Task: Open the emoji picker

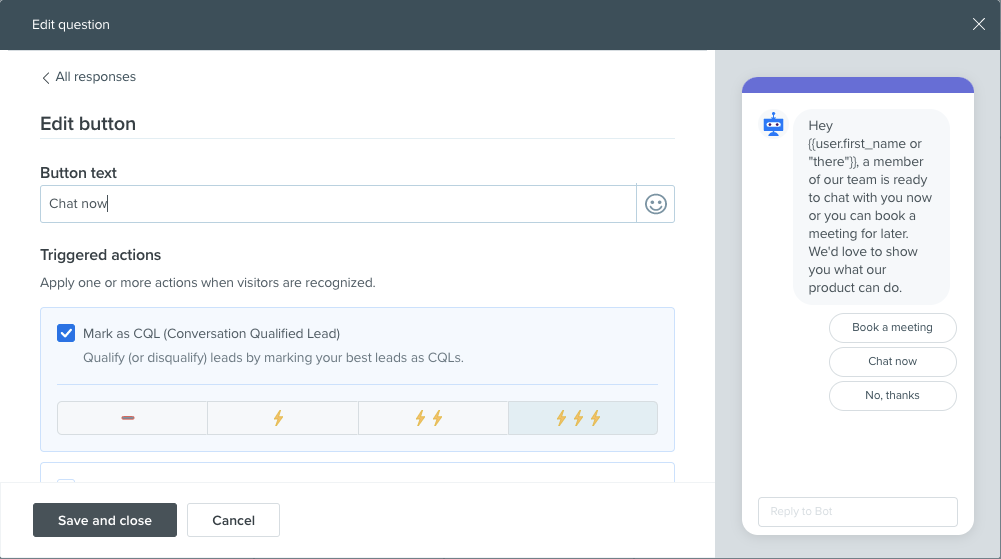Action: coord(656,204)
